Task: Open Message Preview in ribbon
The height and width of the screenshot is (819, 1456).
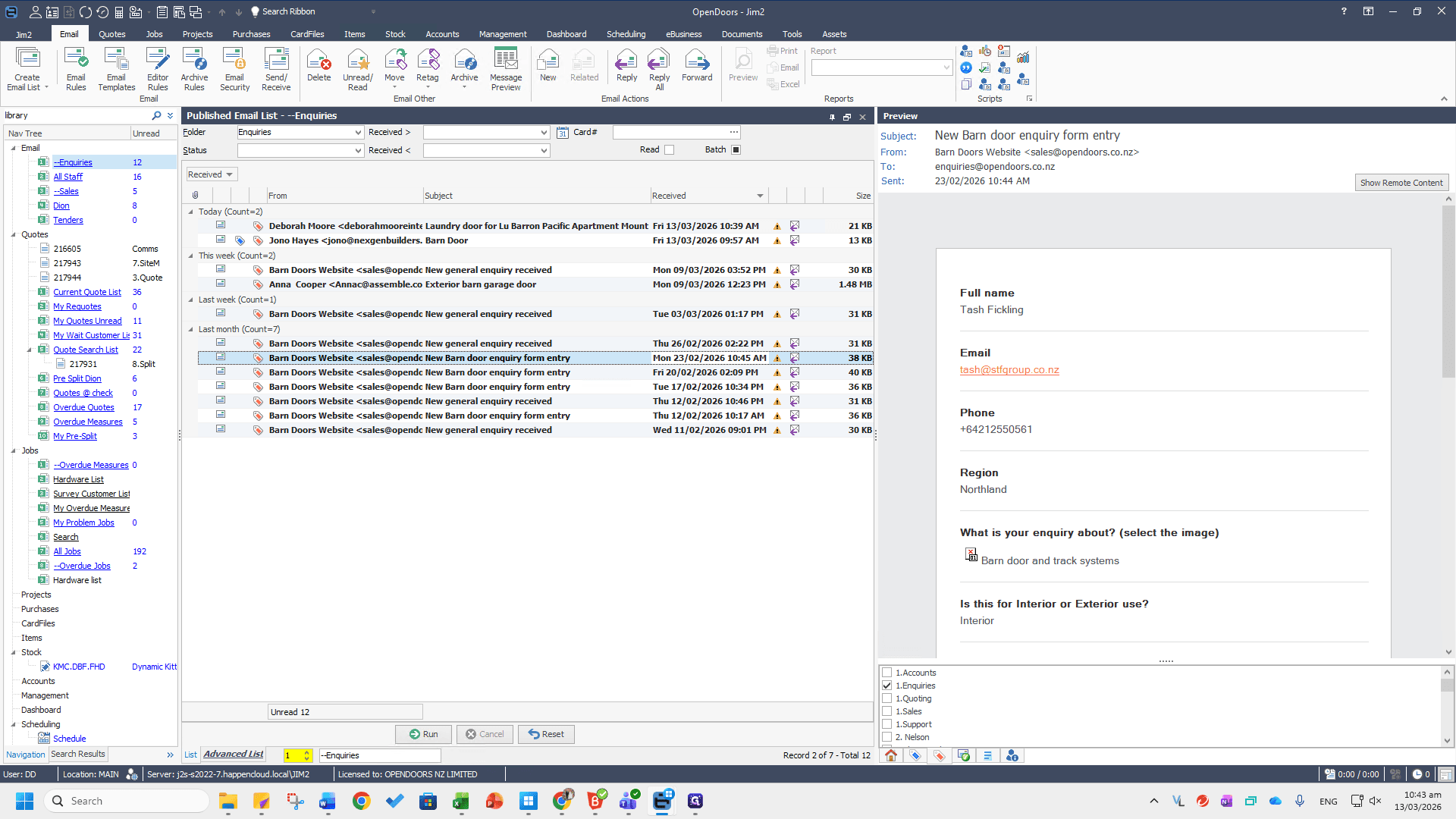Action: [x=506, y=69]
